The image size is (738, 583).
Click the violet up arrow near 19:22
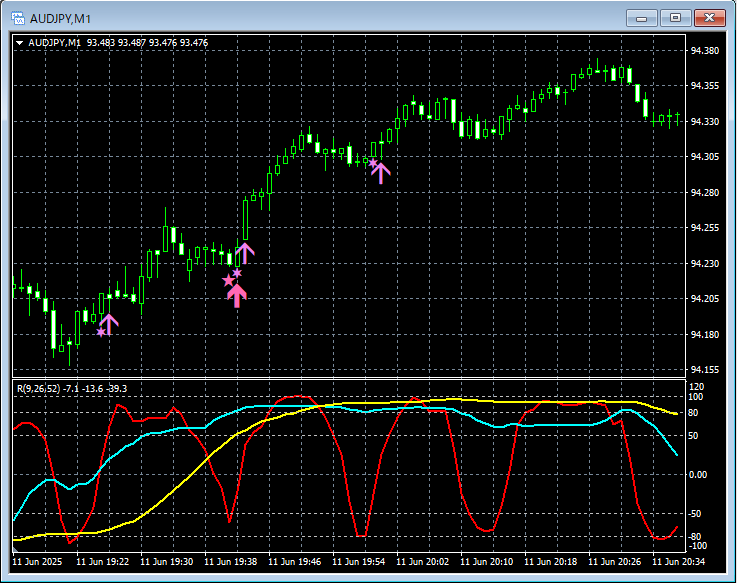[x=109, y=324]
